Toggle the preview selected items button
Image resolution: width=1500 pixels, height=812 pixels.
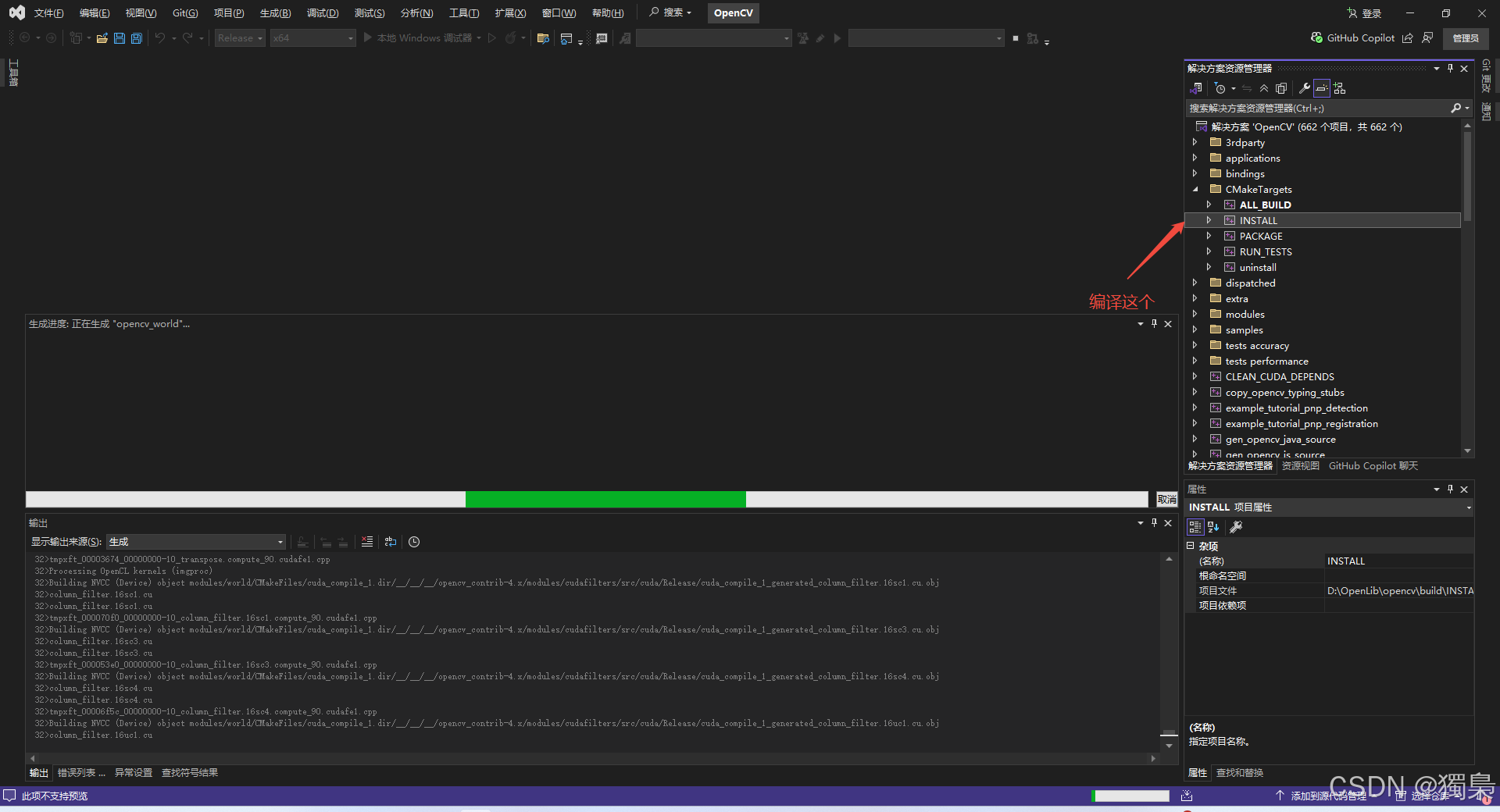coord(1321,88)
